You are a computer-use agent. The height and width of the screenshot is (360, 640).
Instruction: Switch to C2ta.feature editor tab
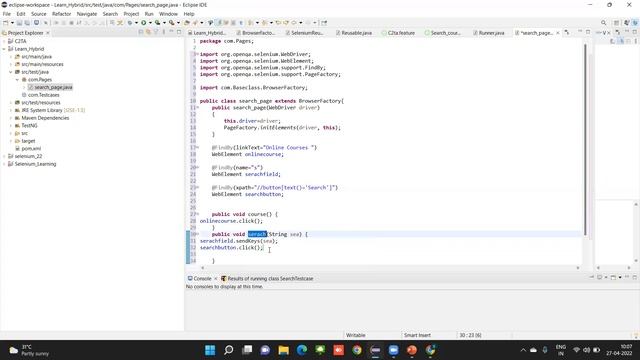click(x=398, y=33)
